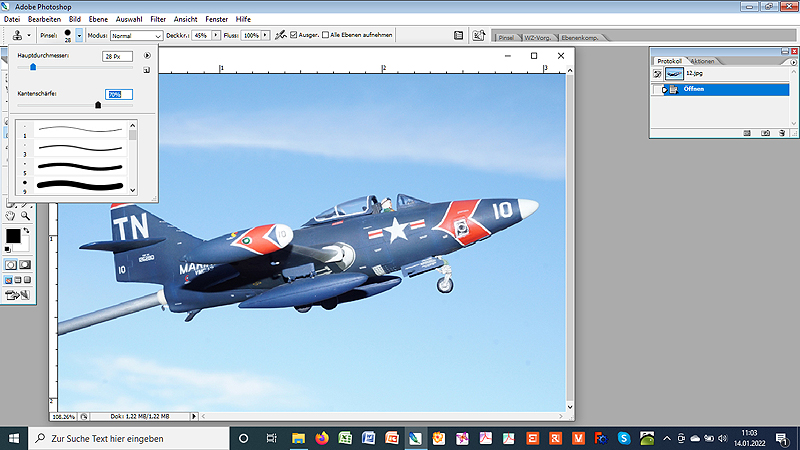Select the Öffnen history state
This screenshot has width=800, height=450.
(726, 90)
